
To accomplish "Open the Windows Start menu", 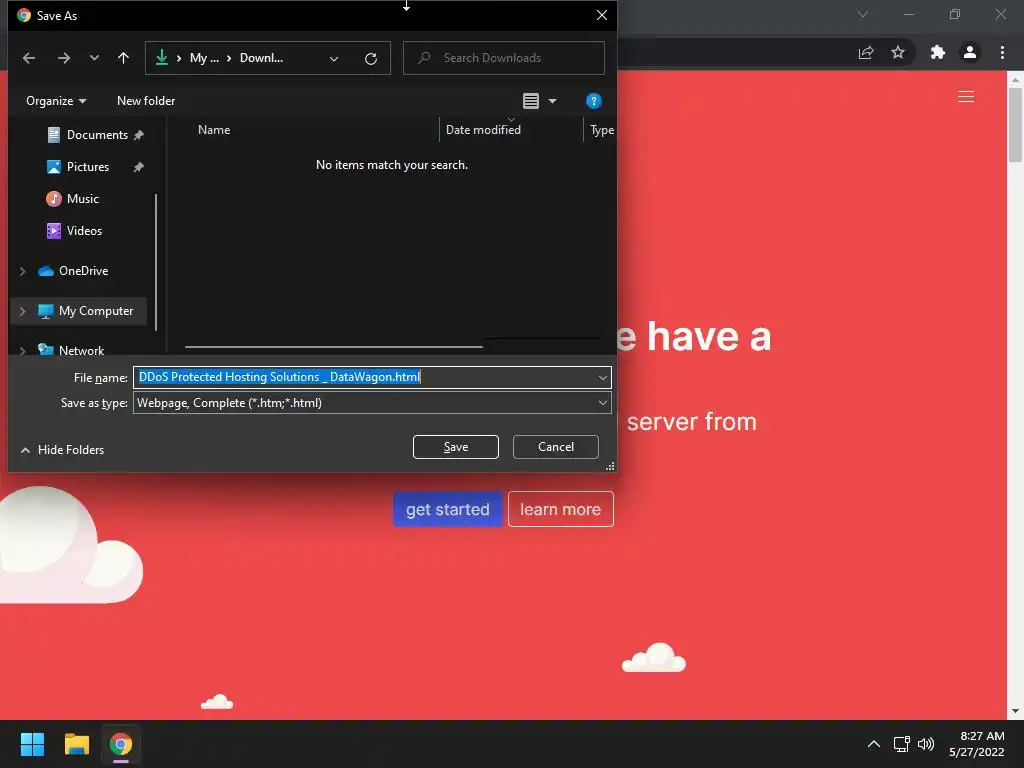I will tap(32, 744).
